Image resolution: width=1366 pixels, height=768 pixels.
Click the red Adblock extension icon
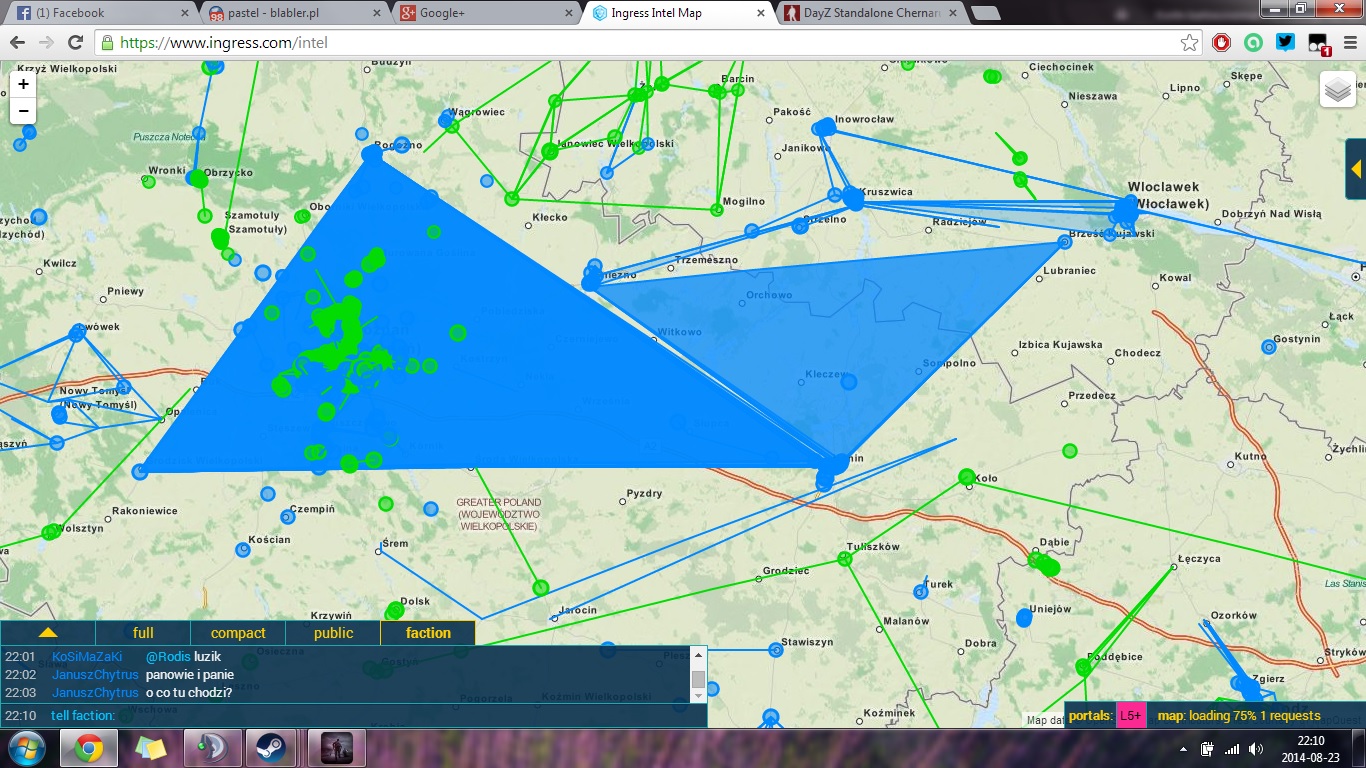(x=1221, y=43)
